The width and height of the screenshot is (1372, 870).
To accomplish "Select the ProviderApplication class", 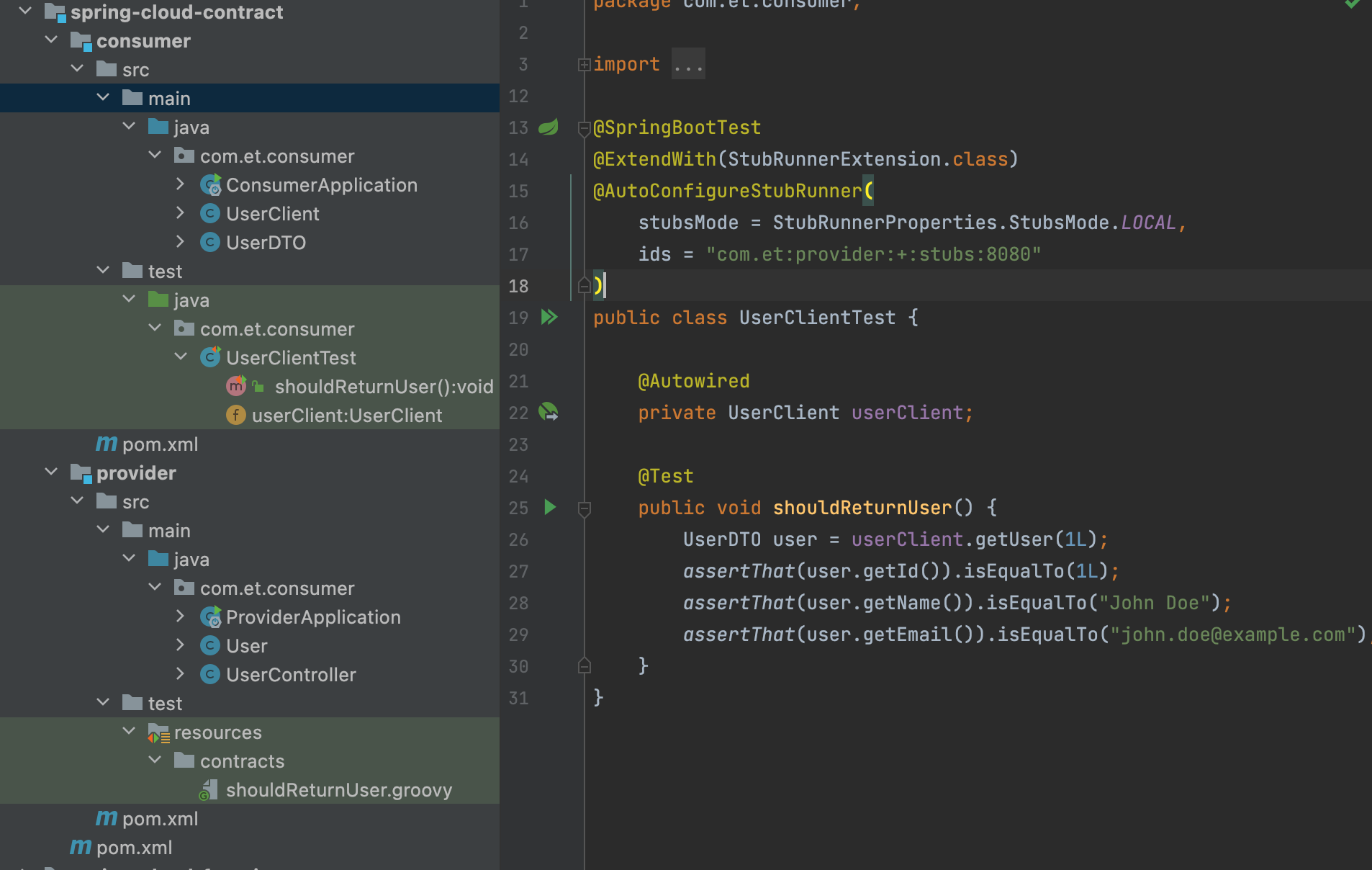I will pyautogui.click(x=312, y=617).
